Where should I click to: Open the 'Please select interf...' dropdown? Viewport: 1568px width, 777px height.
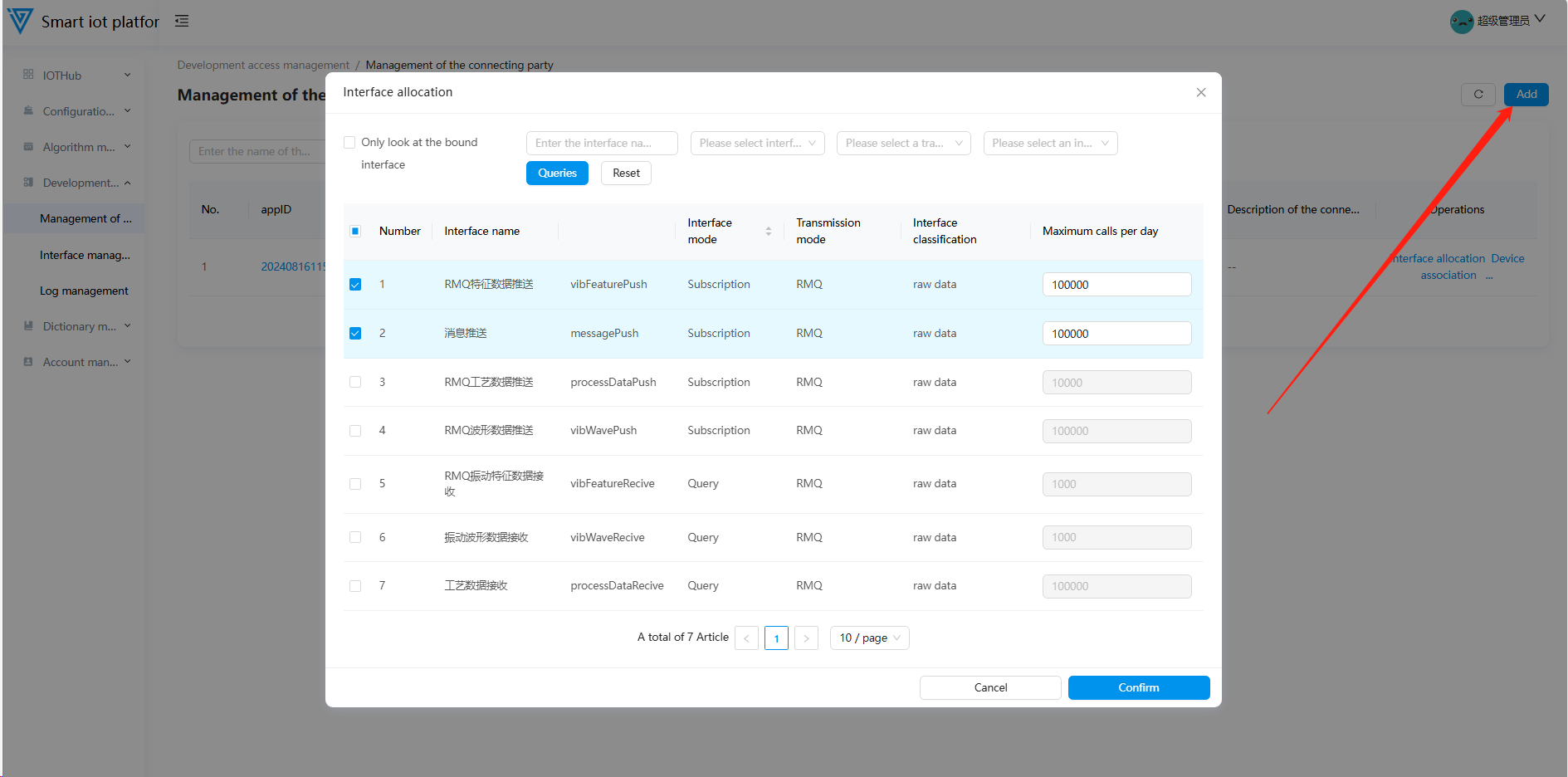(x=757, y=144)
